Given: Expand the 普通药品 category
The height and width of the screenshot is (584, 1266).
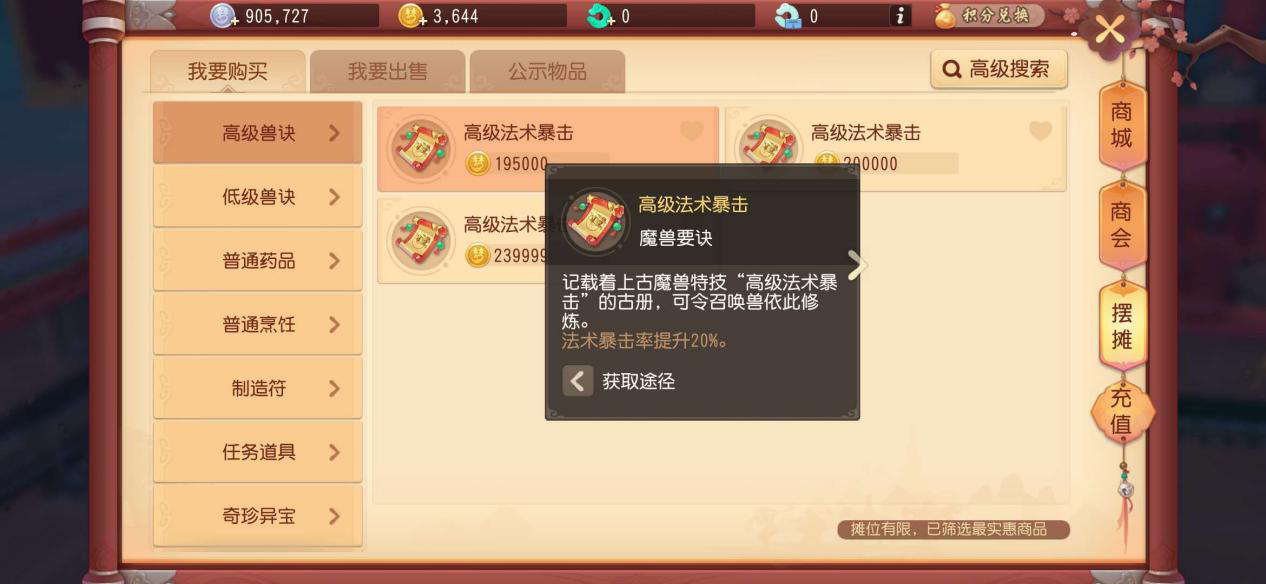Looking at the screenshot, I should (258, 261).
